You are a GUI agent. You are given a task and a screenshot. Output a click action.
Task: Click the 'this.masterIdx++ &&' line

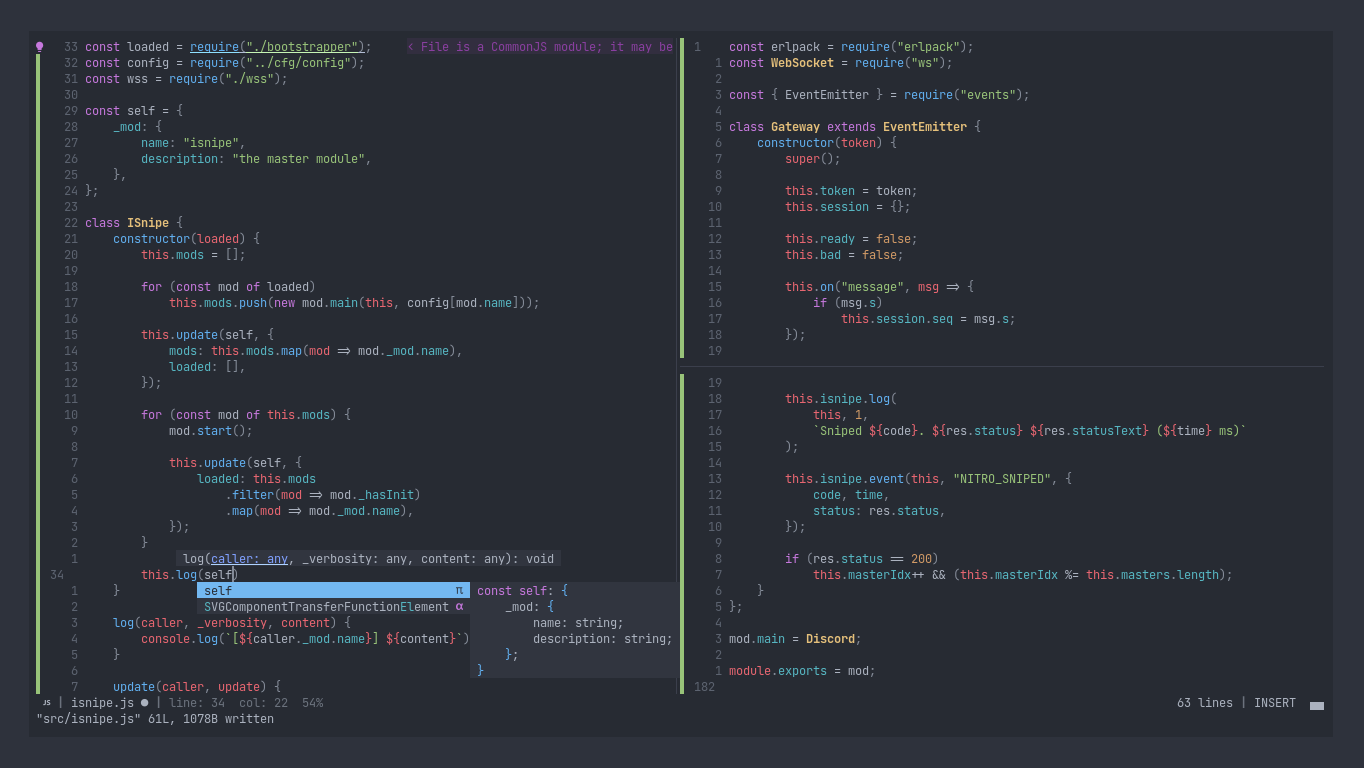1023,574
